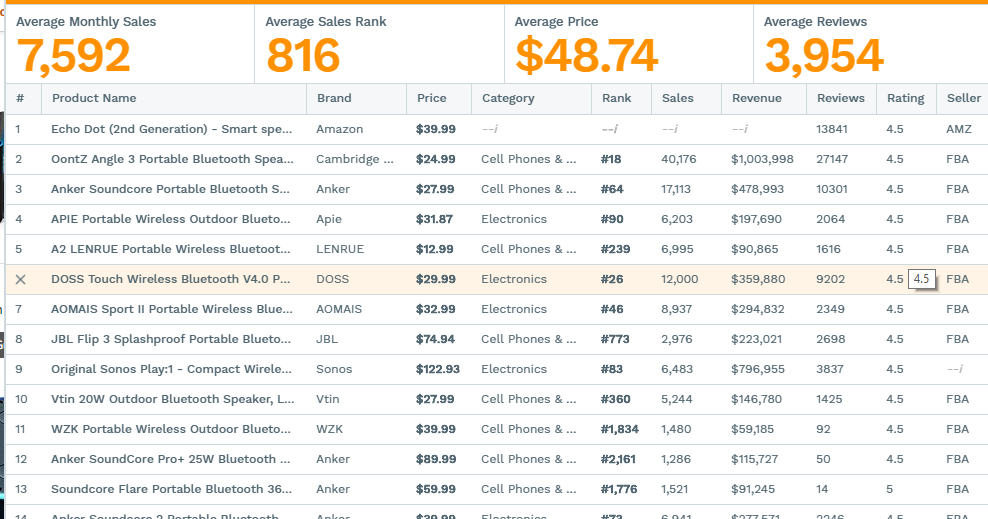
Task: Sort by Product Name column header
Action: [94, 98]
